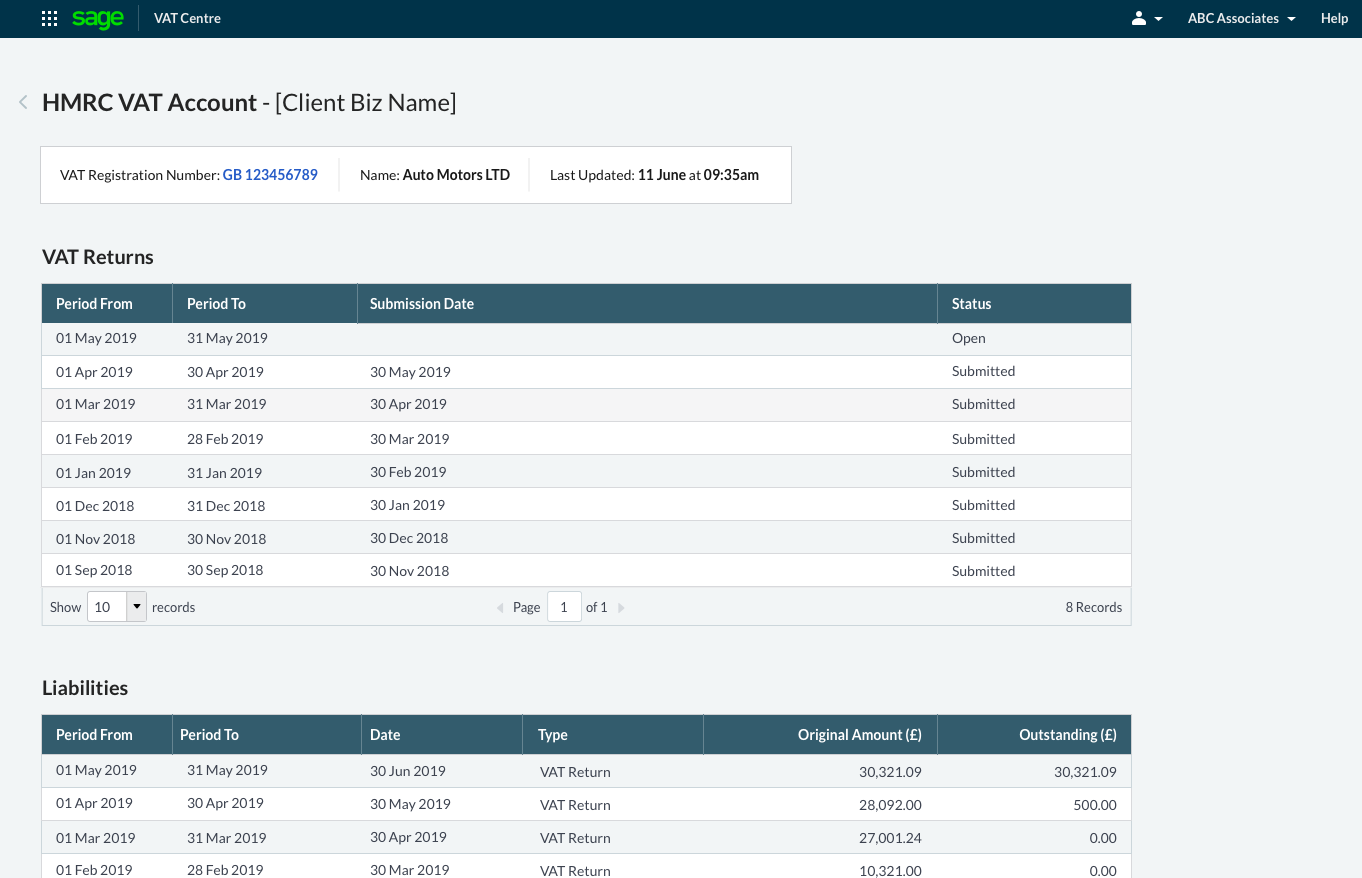Click the back chevron beside page title

(x=23, y=102)
